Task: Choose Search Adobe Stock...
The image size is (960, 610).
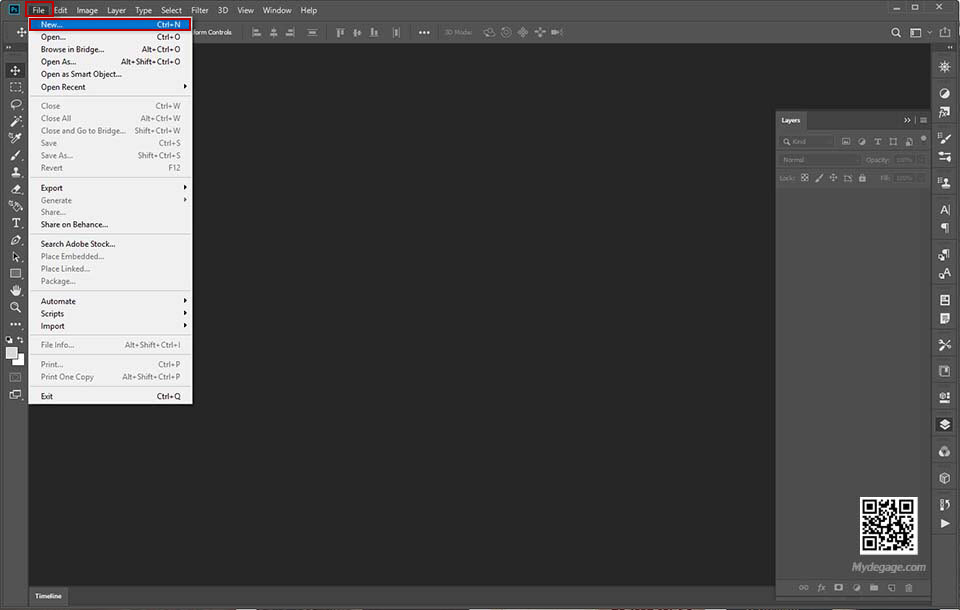Action: point(110,244)
